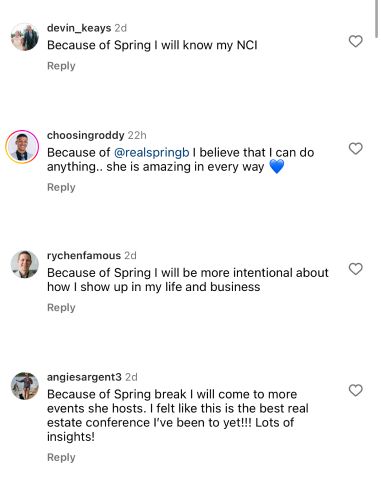Reply to rychenfamous' comment
The width and height of the screenshot is (381, 484).
[61, 308]
